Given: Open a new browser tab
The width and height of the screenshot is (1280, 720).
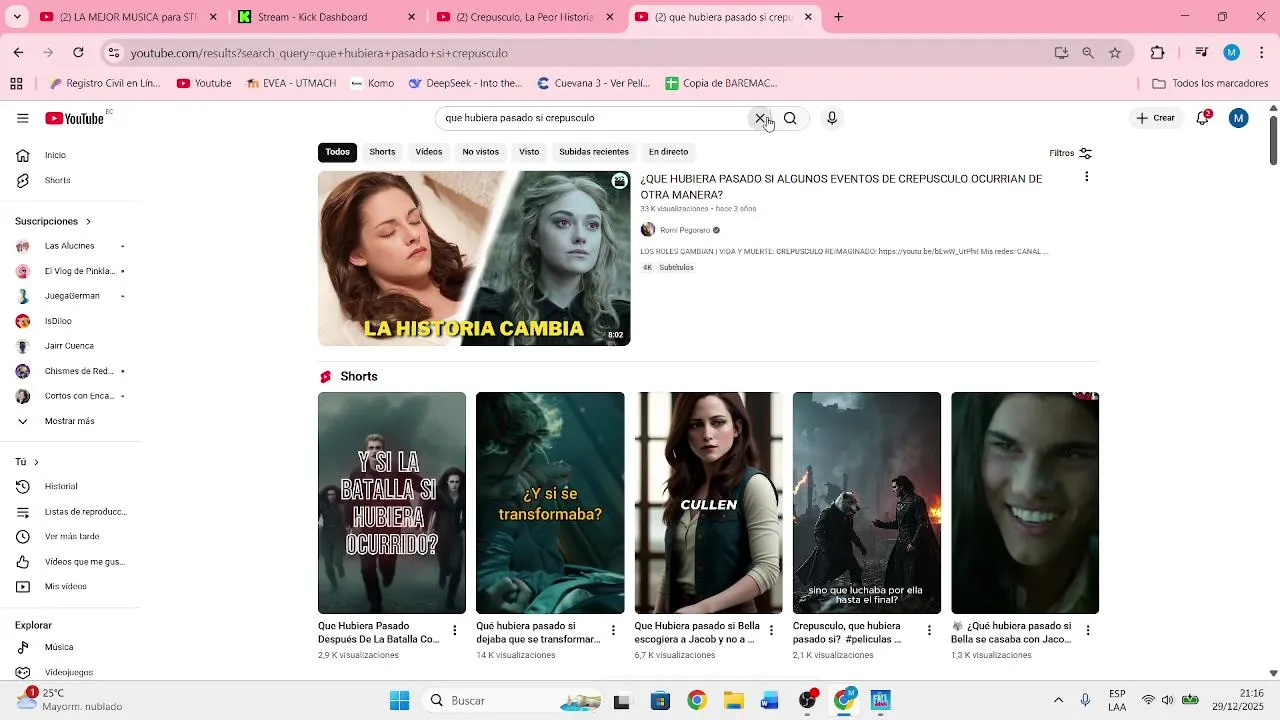Looking at the screenshot, I should (838, 17).
